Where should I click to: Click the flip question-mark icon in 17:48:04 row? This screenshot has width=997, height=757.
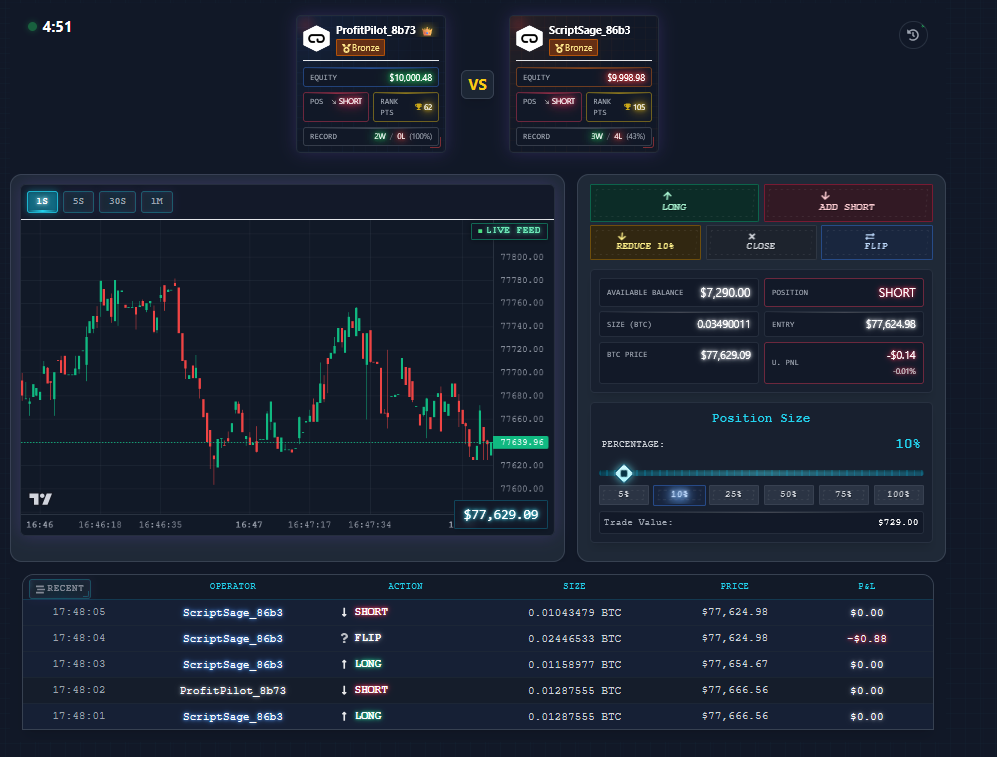tap(344, 638)
